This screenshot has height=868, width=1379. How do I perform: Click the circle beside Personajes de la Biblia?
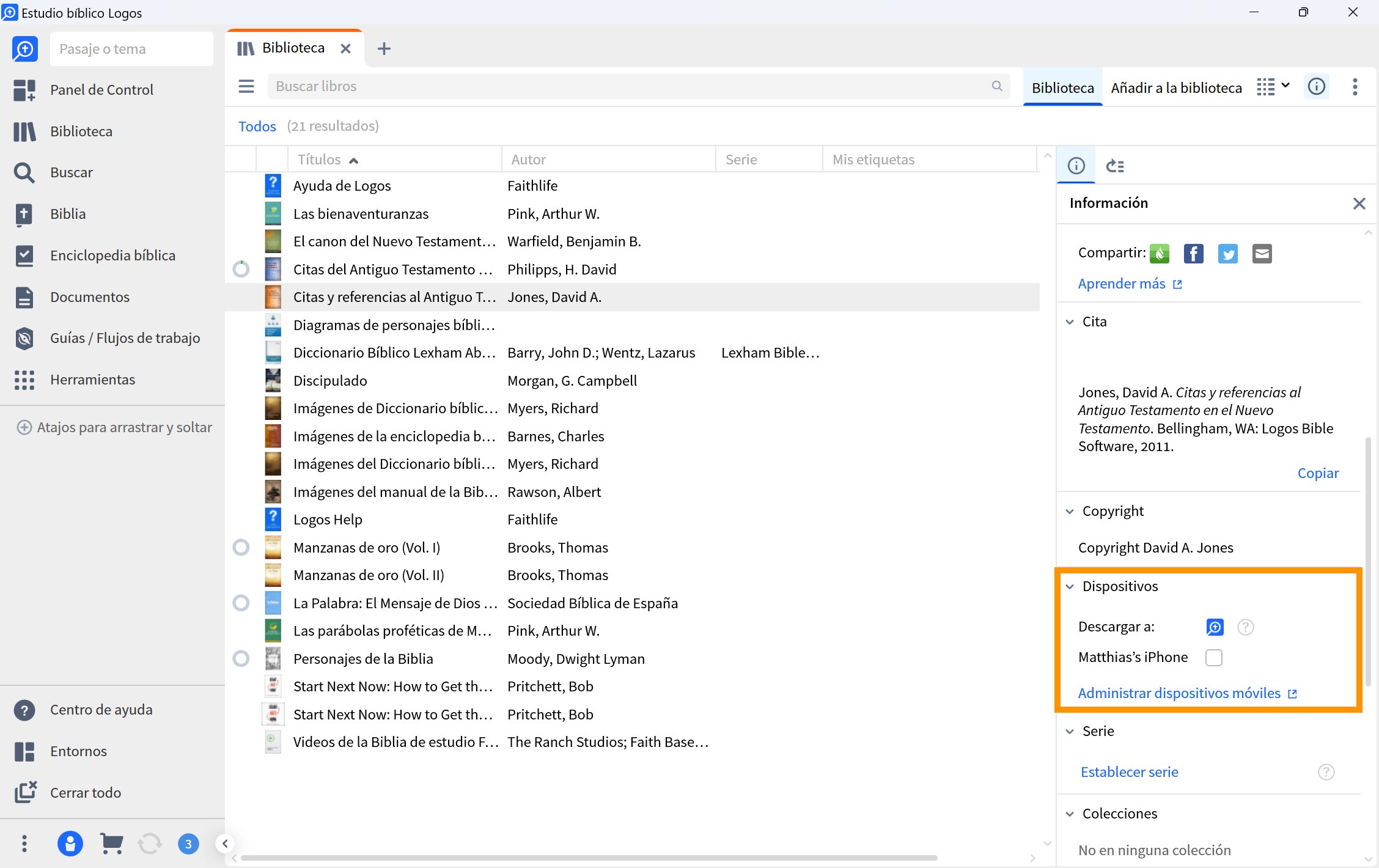coord(241,659)
